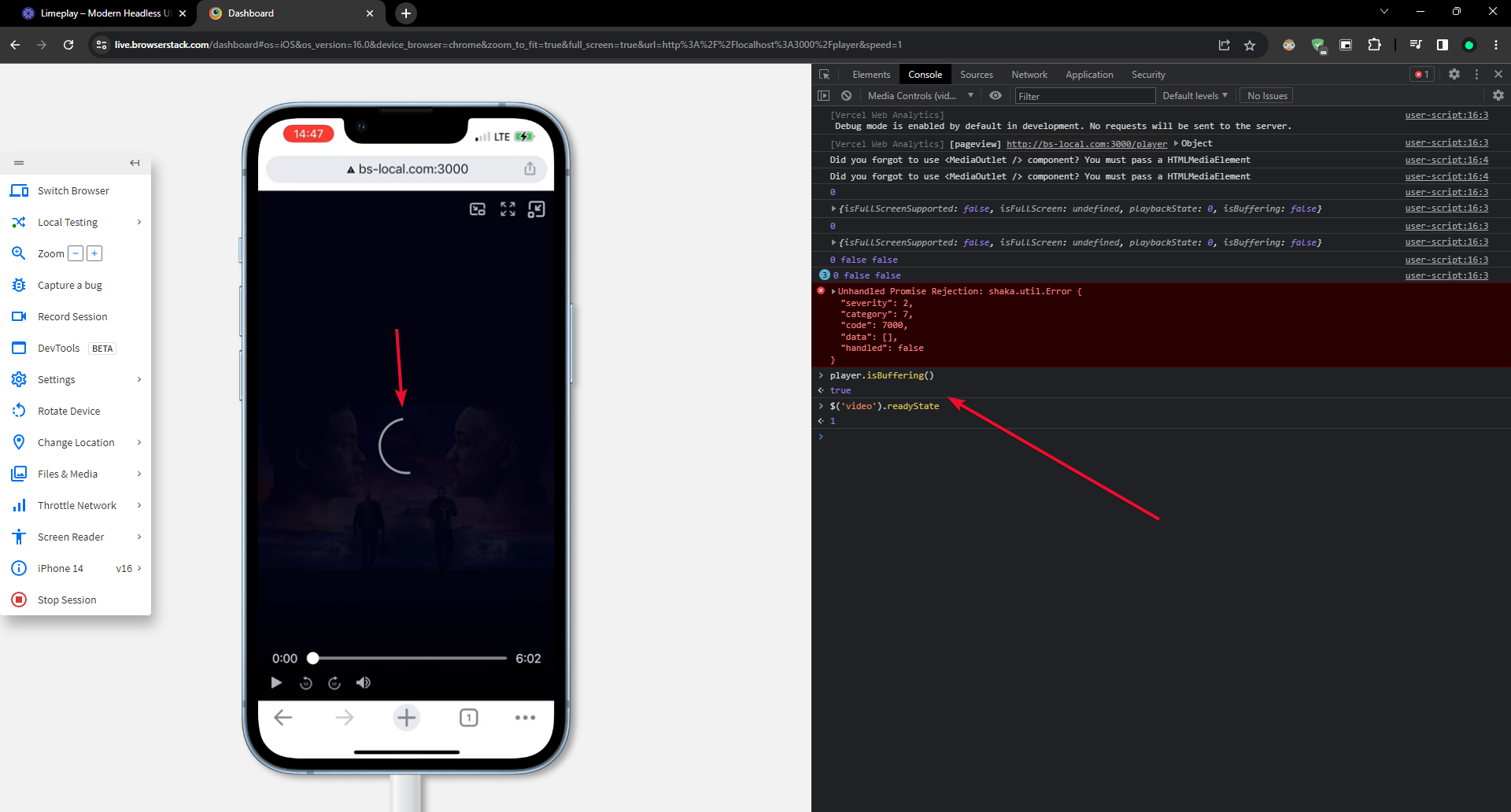Switch to the Network tab
Image resolution: width=1511 pixels, height=812 pixels.
(1029, 74)
